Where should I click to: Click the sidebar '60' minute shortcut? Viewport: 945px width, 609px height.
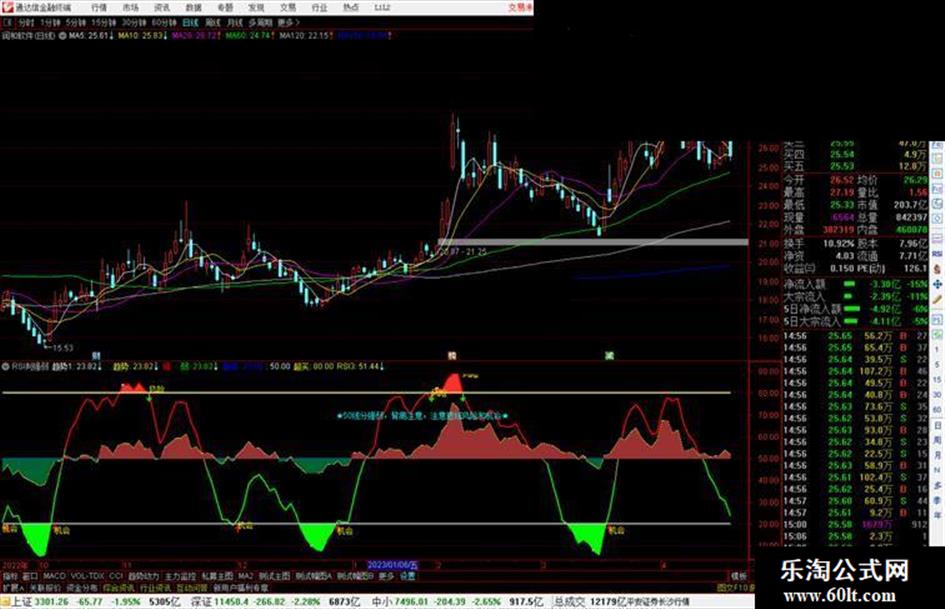point(937,410)
